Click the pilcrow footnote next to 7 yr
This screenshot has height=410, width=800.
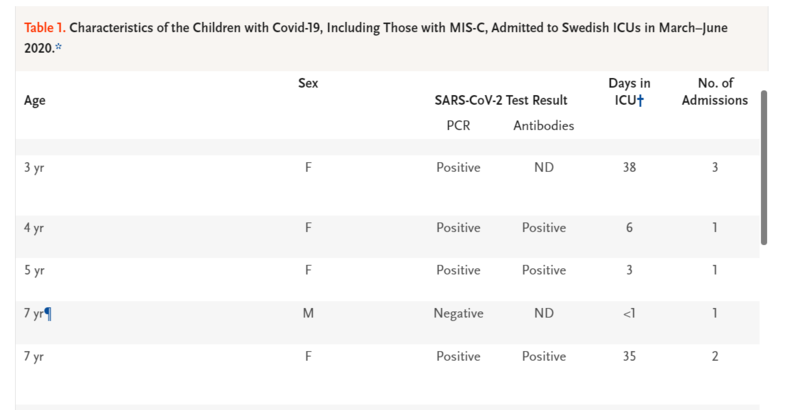click(48, 314)
